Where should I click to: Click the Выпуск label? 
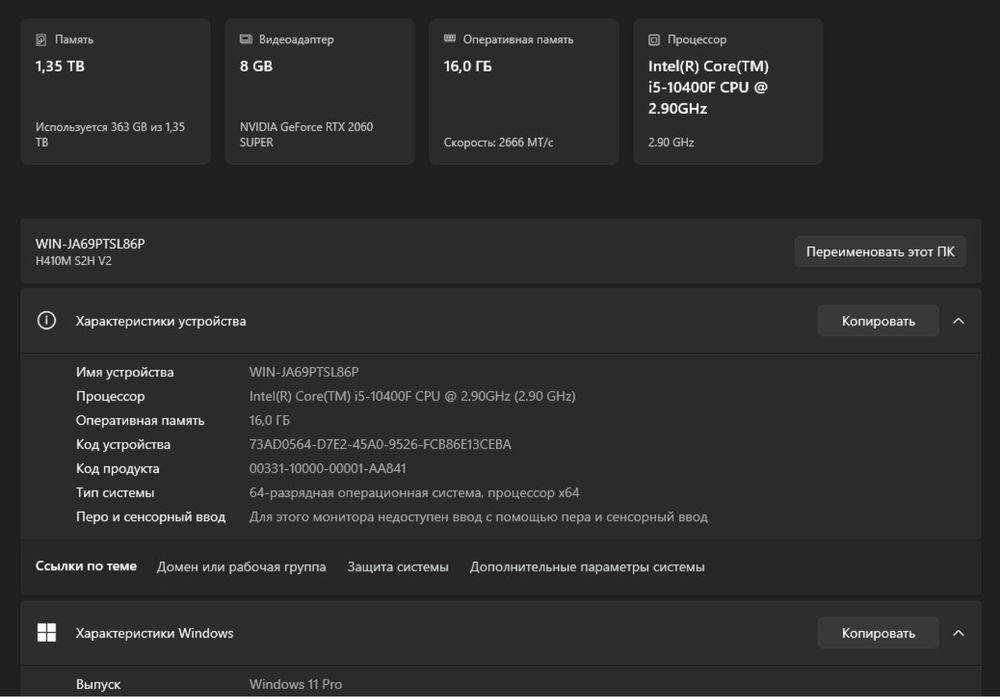click(98, 684)
